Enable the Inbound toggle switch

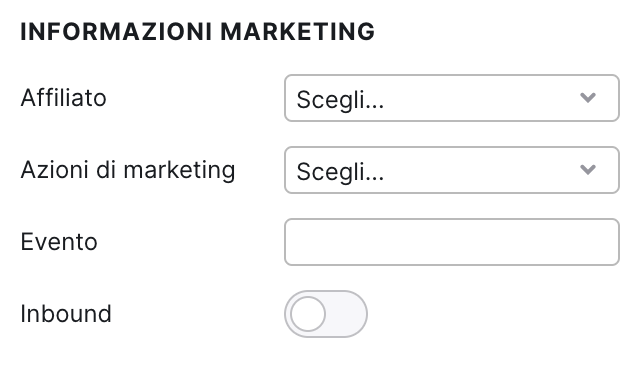pyautogui.click(x=326, y=314)
